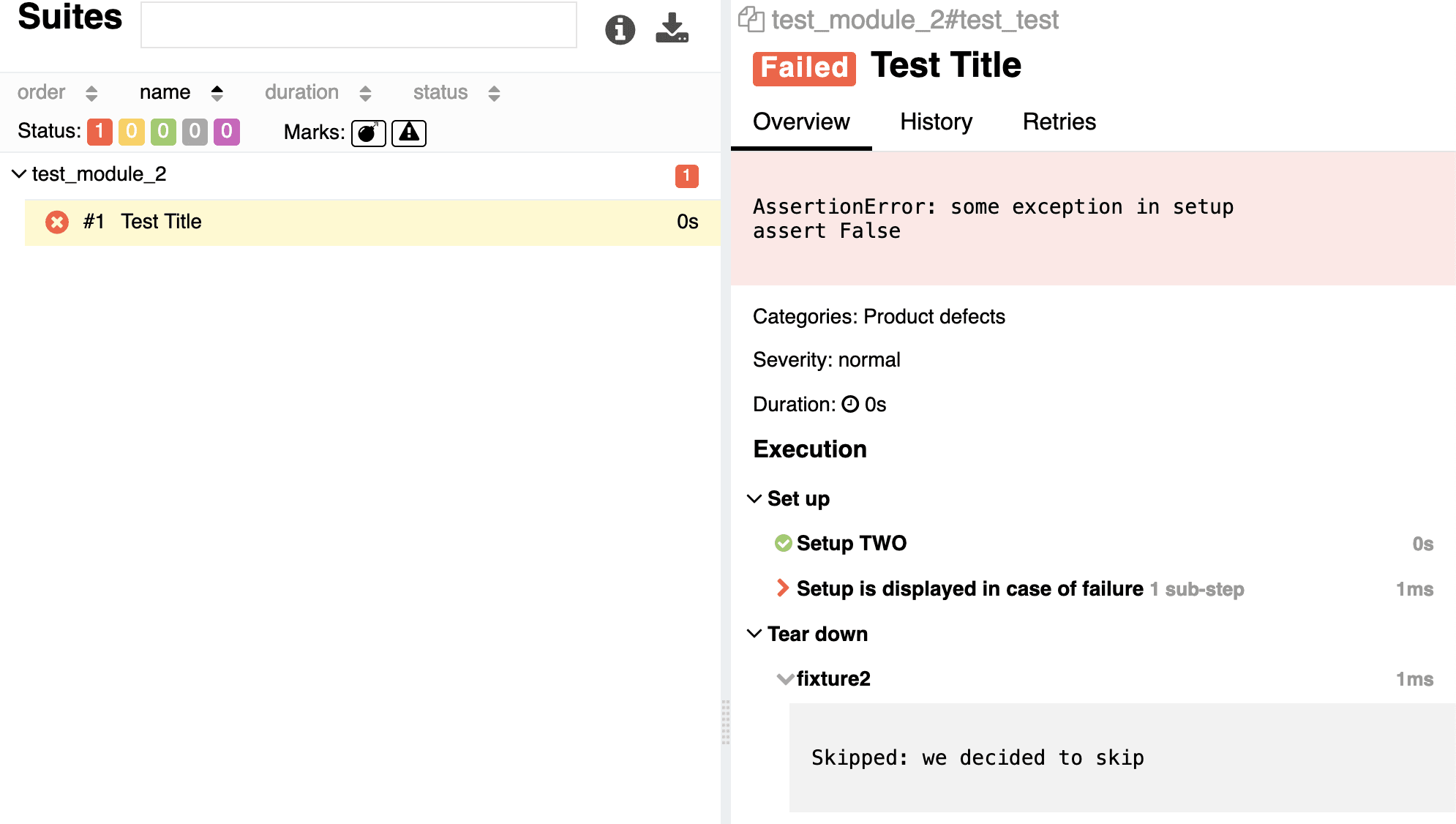1456x824 pixels.
Task: Expand the 'Setup is displayed in case of failure' step
Action: coord(782,588)
